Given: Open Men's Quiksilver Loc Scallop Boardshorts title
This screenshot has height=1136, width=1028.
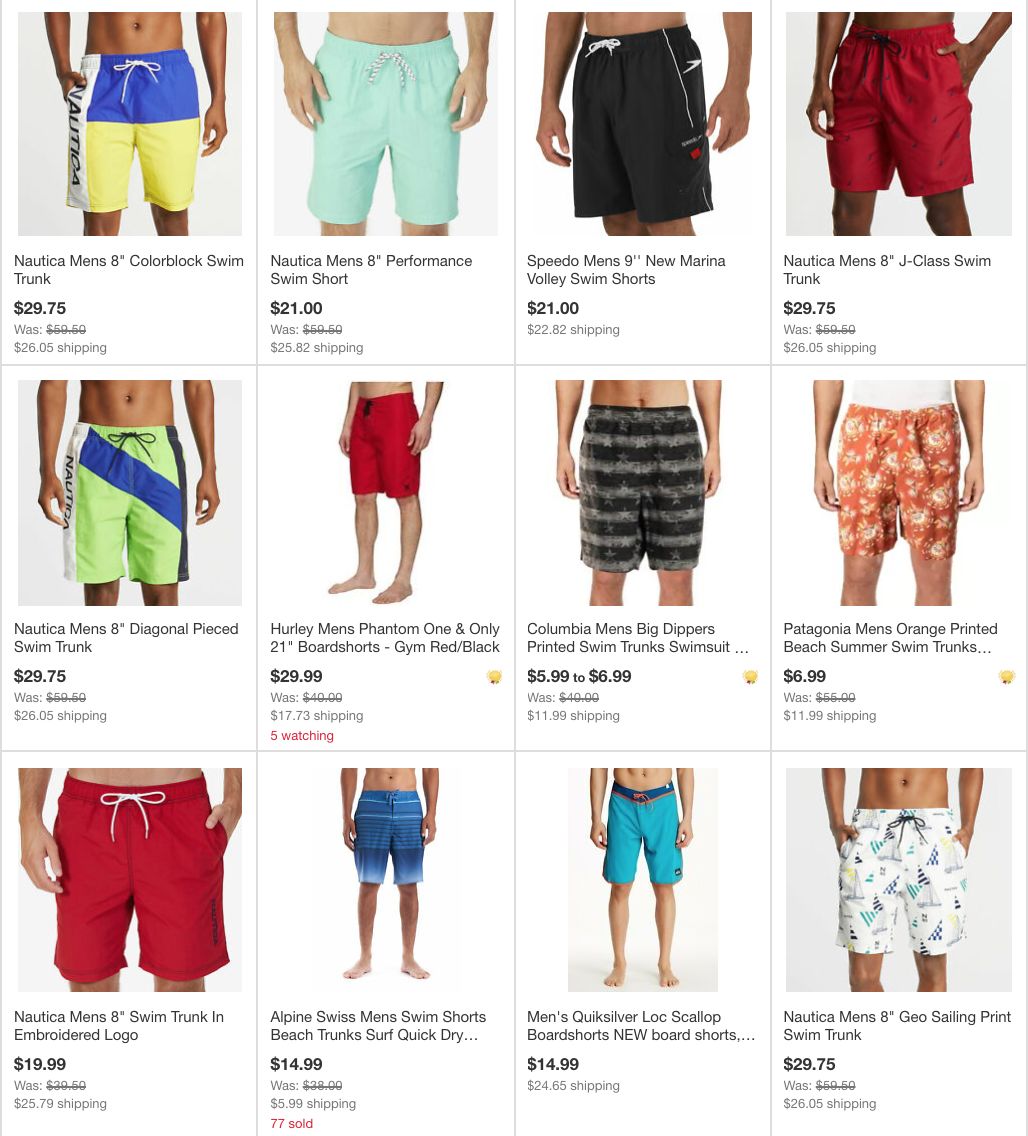Looking at the screenshot, I should [x=641, y=1026].
